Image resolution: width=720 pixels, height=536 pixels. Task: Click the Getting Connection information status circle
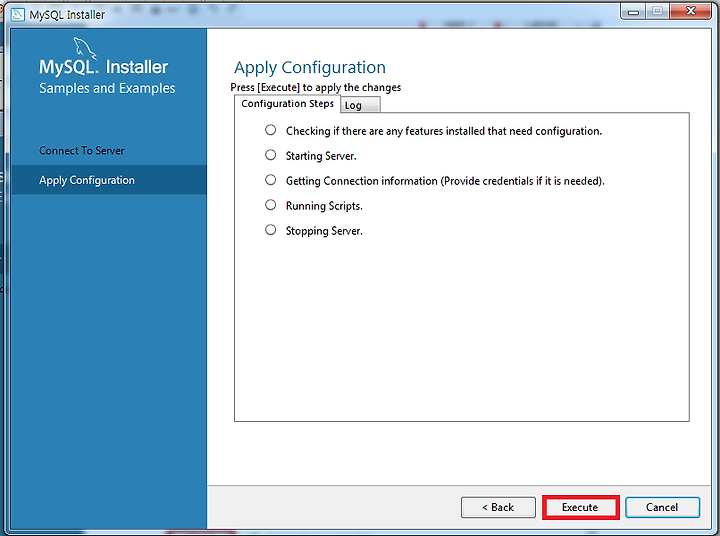click(270, 180)
